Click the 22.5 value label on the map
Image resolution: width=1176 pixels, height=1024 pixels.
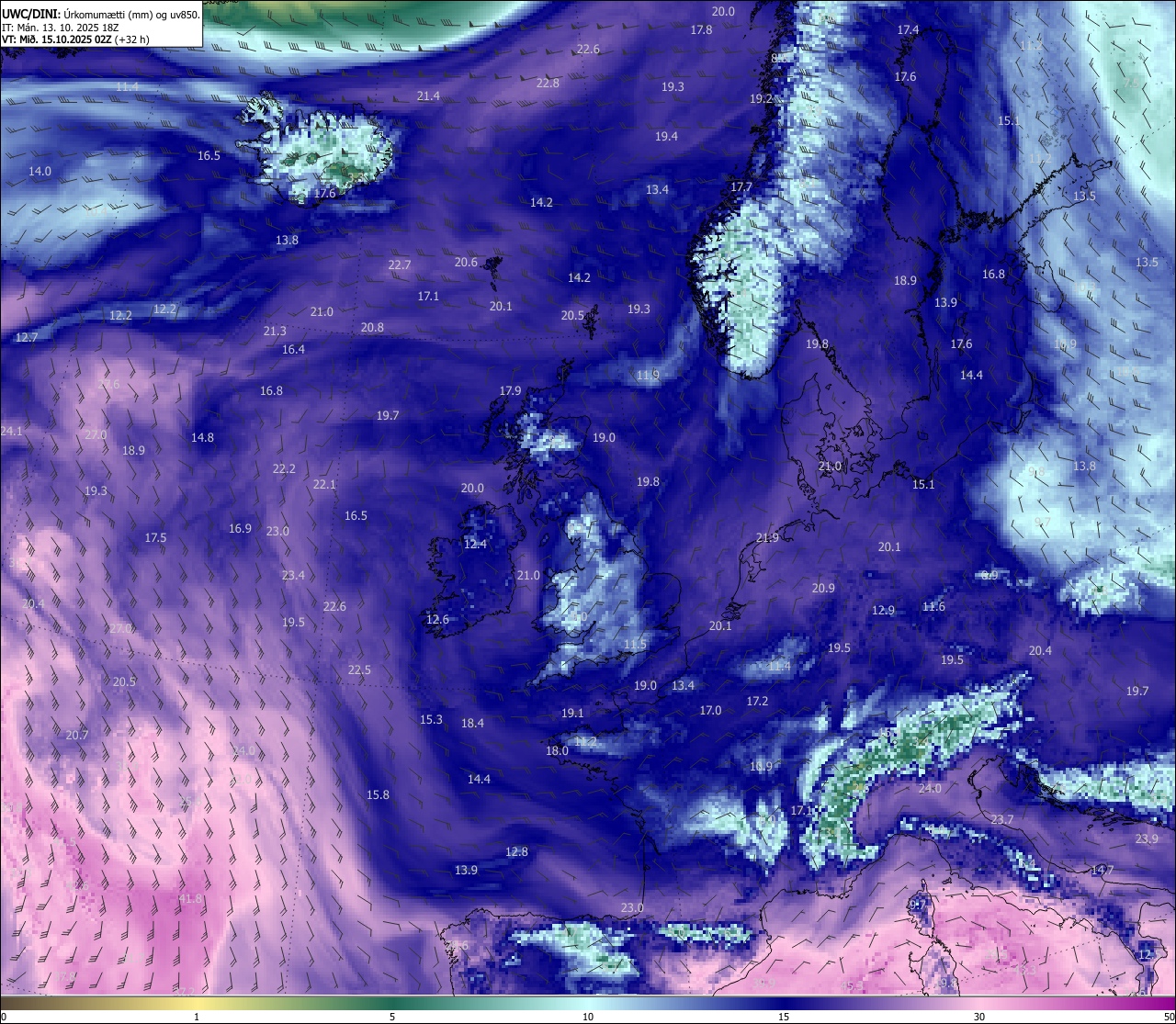coord(359,670)
